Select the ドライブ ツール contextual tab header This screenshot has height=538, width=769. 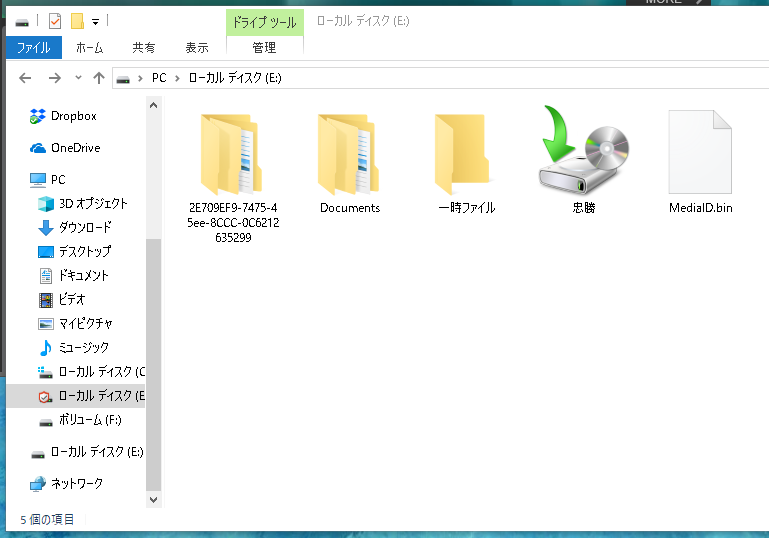click(264, 22)
